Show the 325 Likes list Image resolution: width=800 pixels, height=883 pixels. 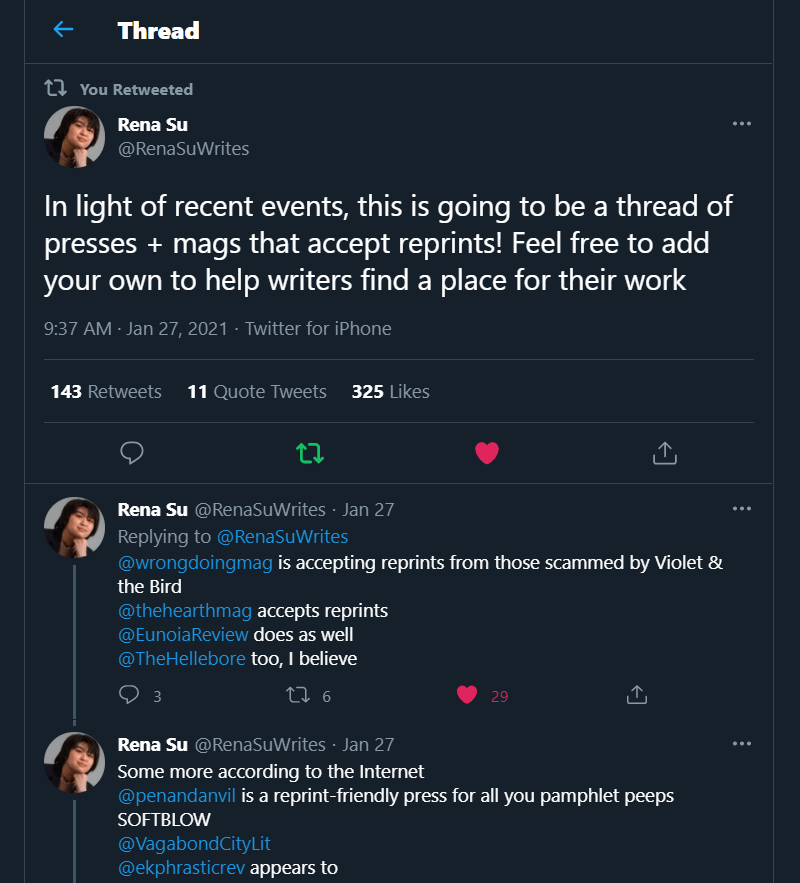(390, 392)
